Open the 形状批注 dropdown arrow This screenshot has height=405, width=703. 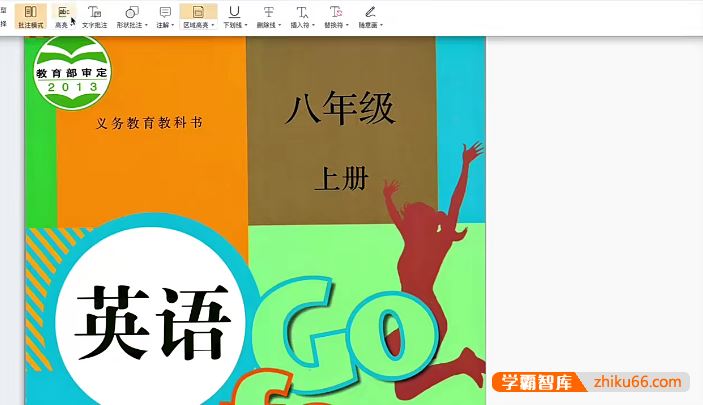(x=146, y=26)
